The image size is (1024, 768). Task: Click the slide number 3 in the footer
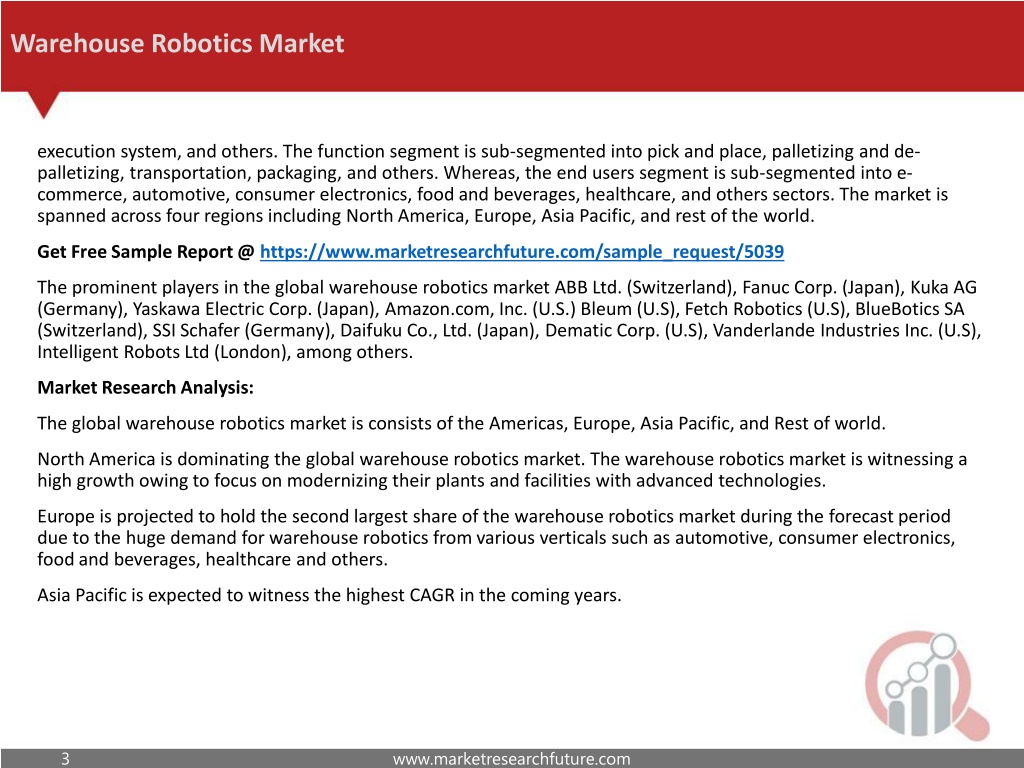coord(65,759)
